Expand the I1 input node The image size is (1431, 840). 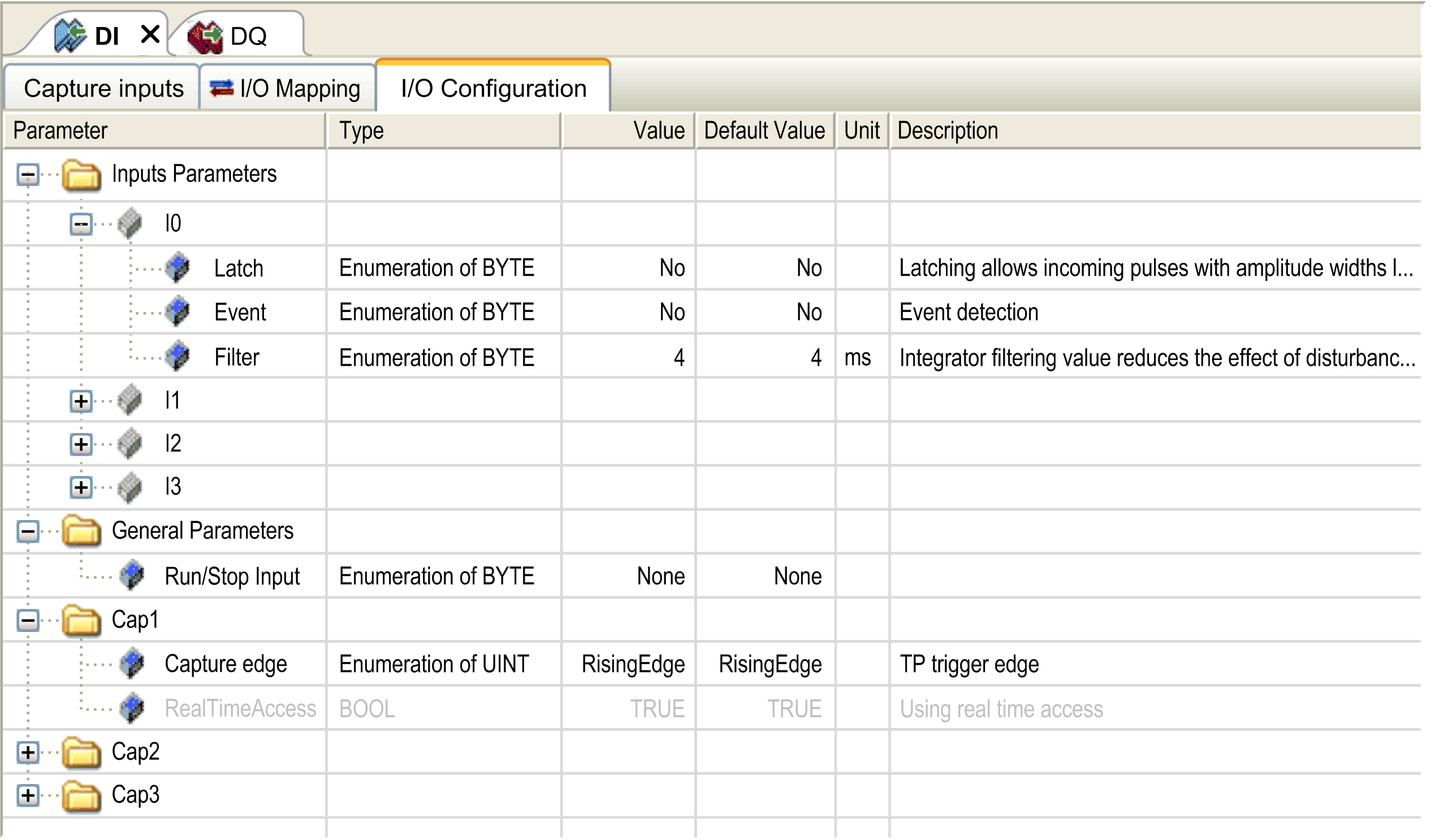point(81,402)
